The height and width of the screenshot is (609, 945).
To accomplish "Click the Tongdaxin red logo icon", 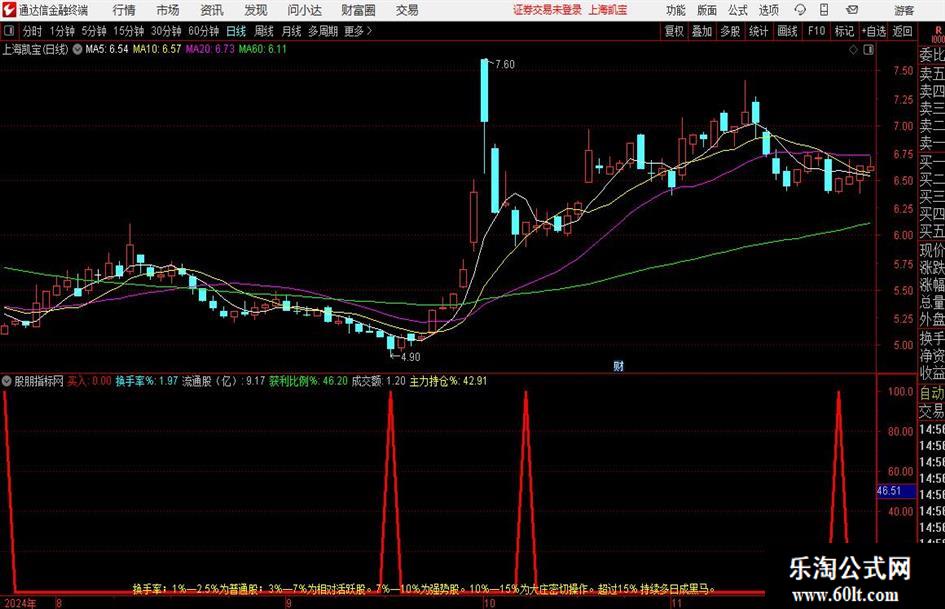I will point(8,10).
